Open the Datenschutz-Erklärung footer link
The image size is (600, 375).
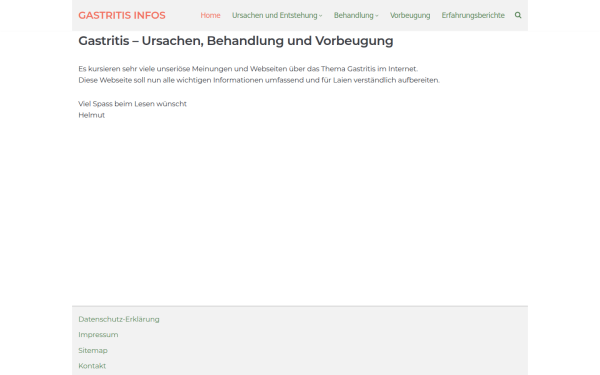pos(119,319)
